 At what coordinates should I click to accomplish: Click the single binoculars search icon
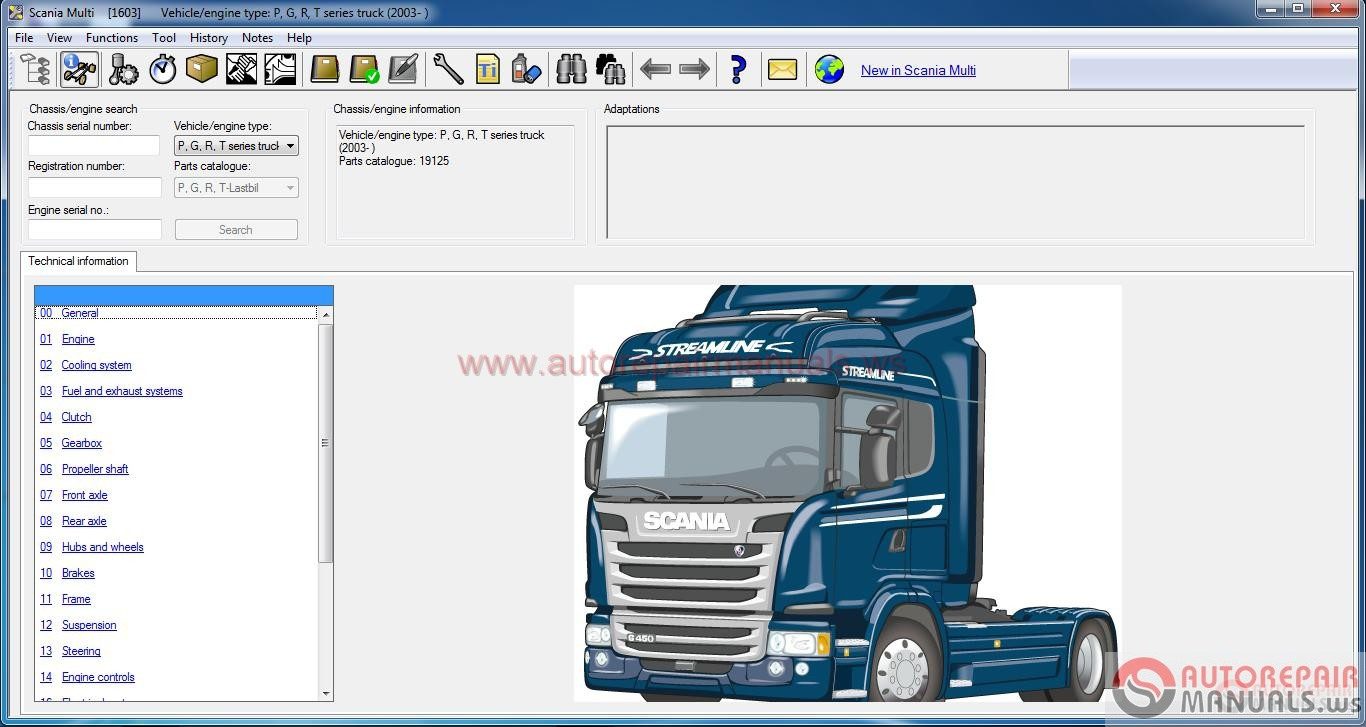tap(571, 70)
